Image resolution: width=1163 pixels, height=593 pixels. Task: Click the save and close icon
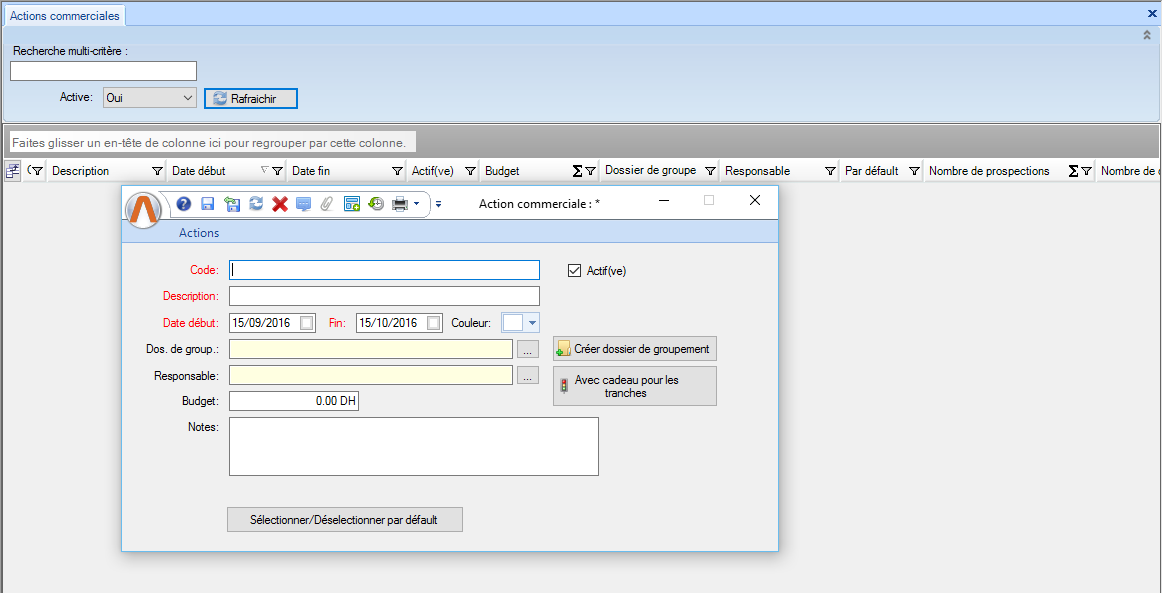(232, 204)
